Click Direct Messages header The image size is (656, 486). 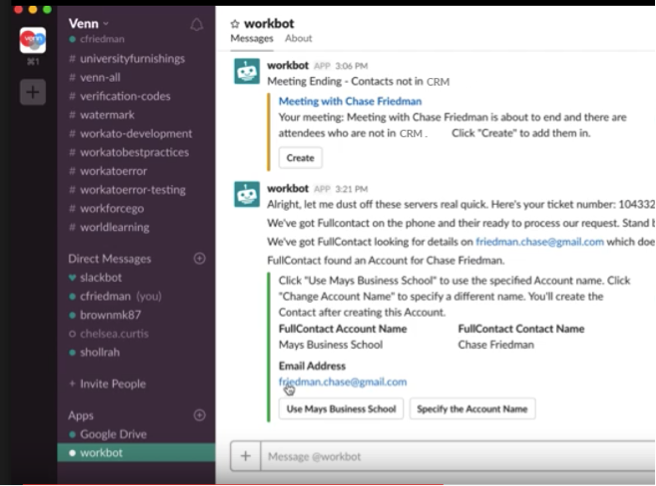pos(110,259)
